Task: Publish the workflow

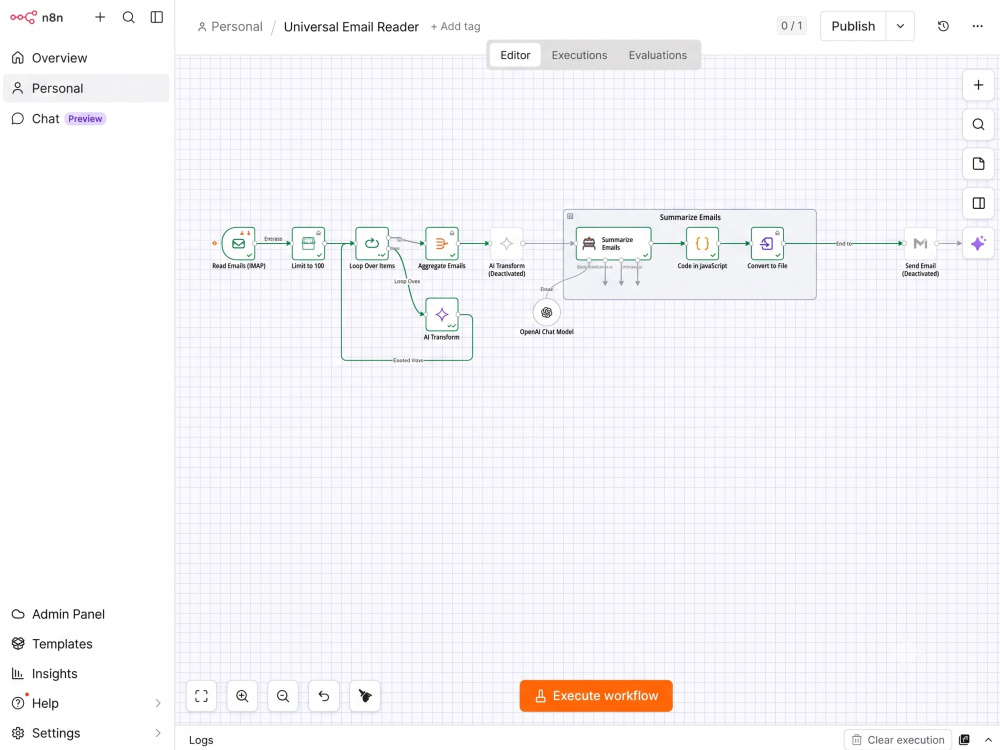Action: click(853, 26)
